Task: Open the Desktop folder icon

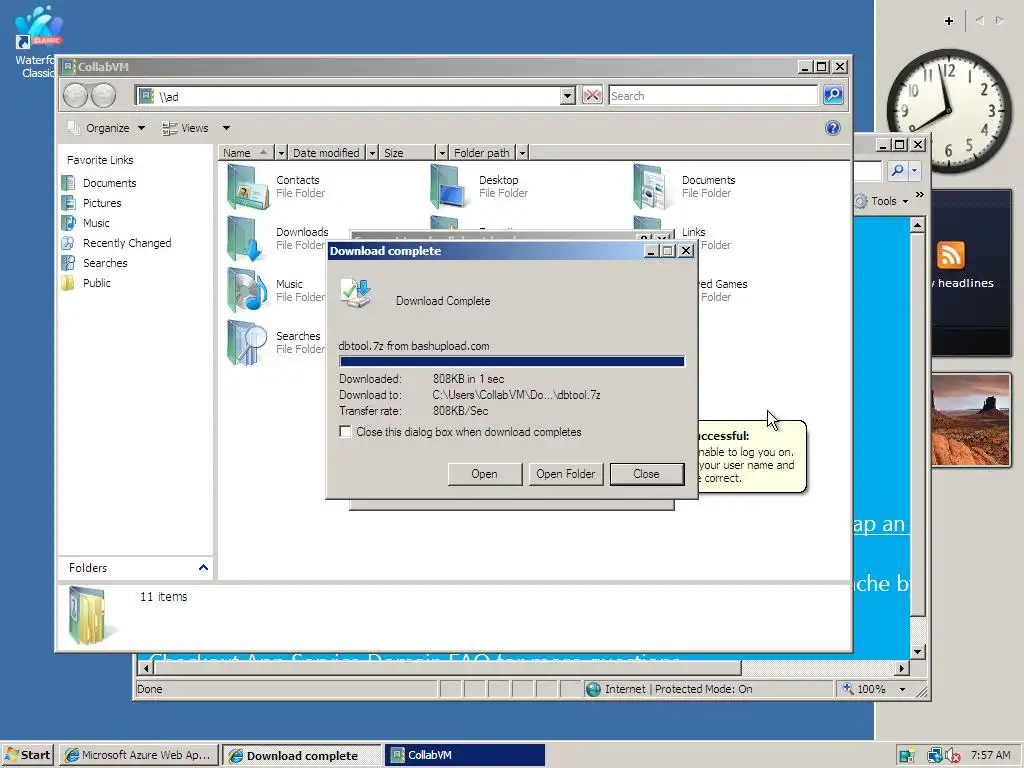Action: point(449,187)
